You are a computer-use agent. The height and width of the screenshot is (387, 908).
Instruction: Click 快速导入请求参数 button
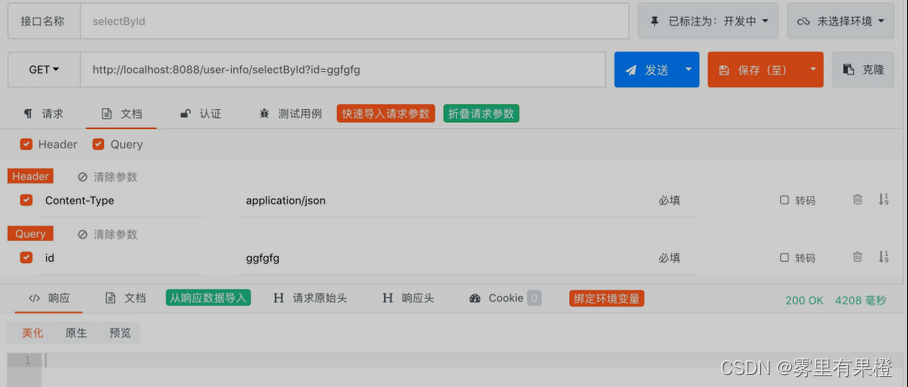[386, 114]
